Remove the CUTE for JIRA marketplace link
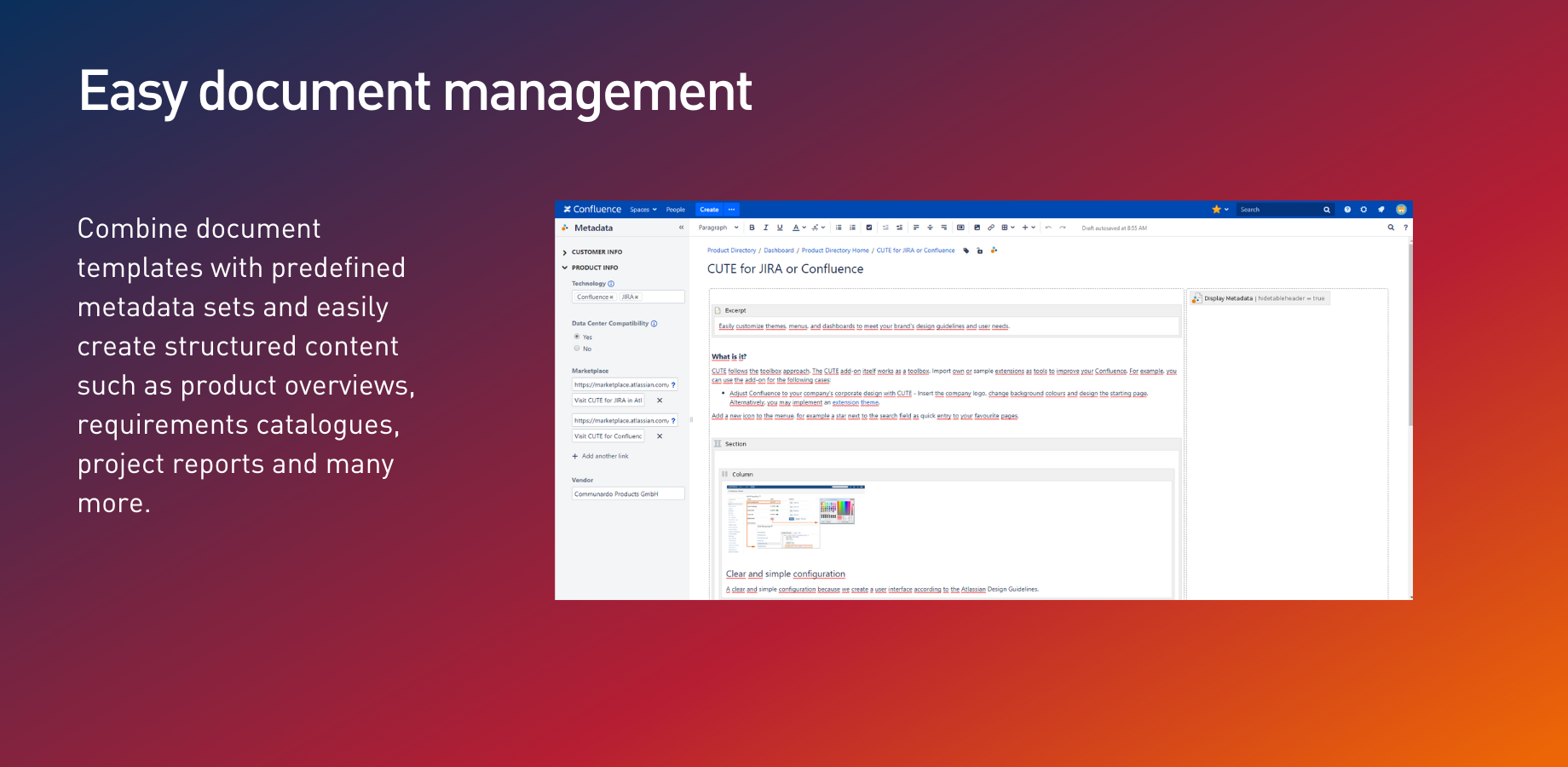 pyautogui.click(x=660, y=401)
